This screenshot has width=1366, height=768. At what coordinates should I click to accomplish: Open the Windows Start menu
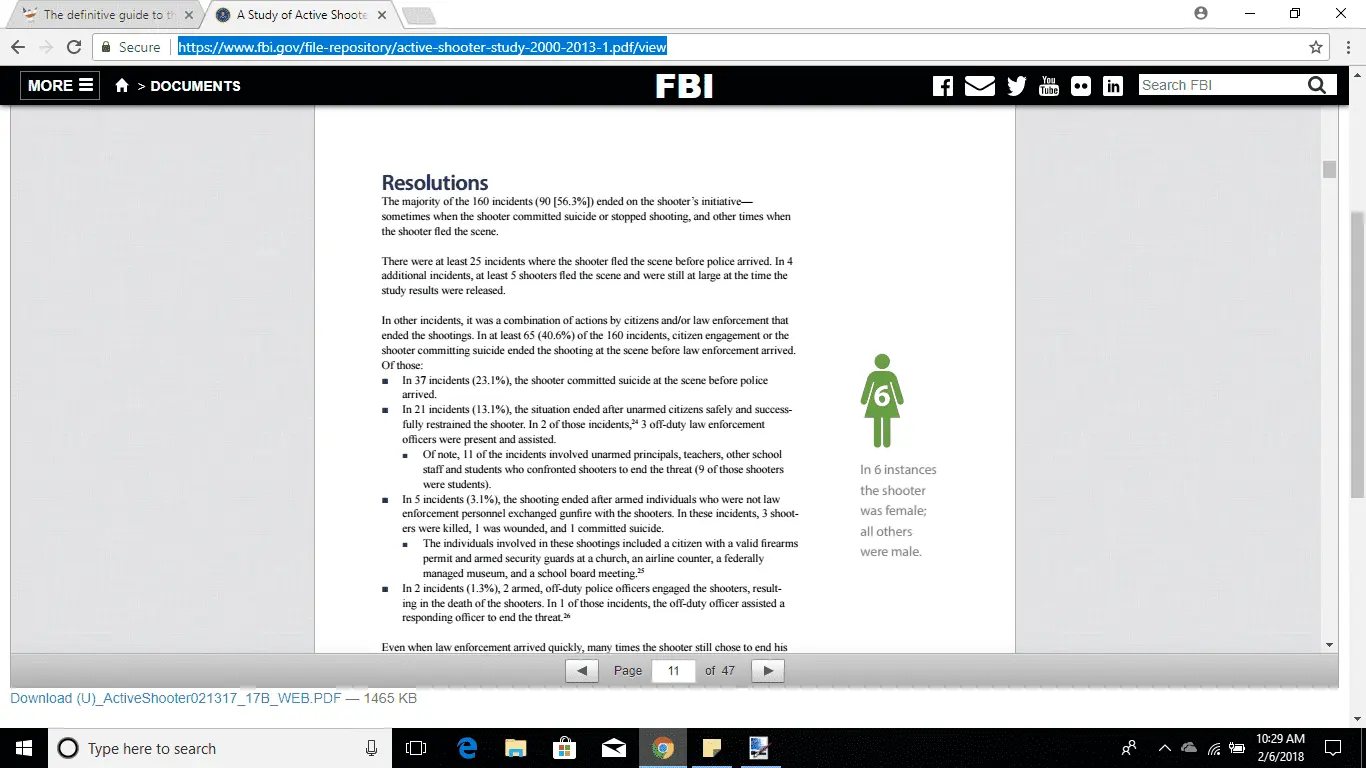point(23,748)
